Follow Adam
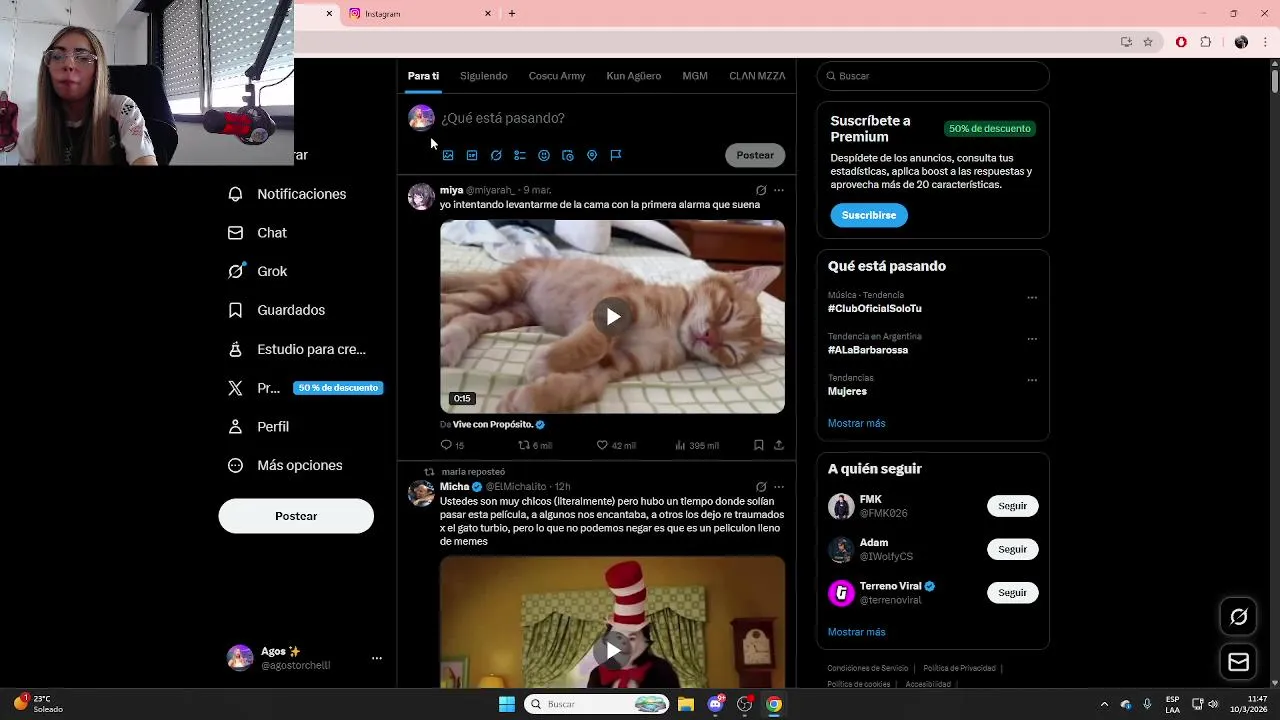 pos(1013,549)
